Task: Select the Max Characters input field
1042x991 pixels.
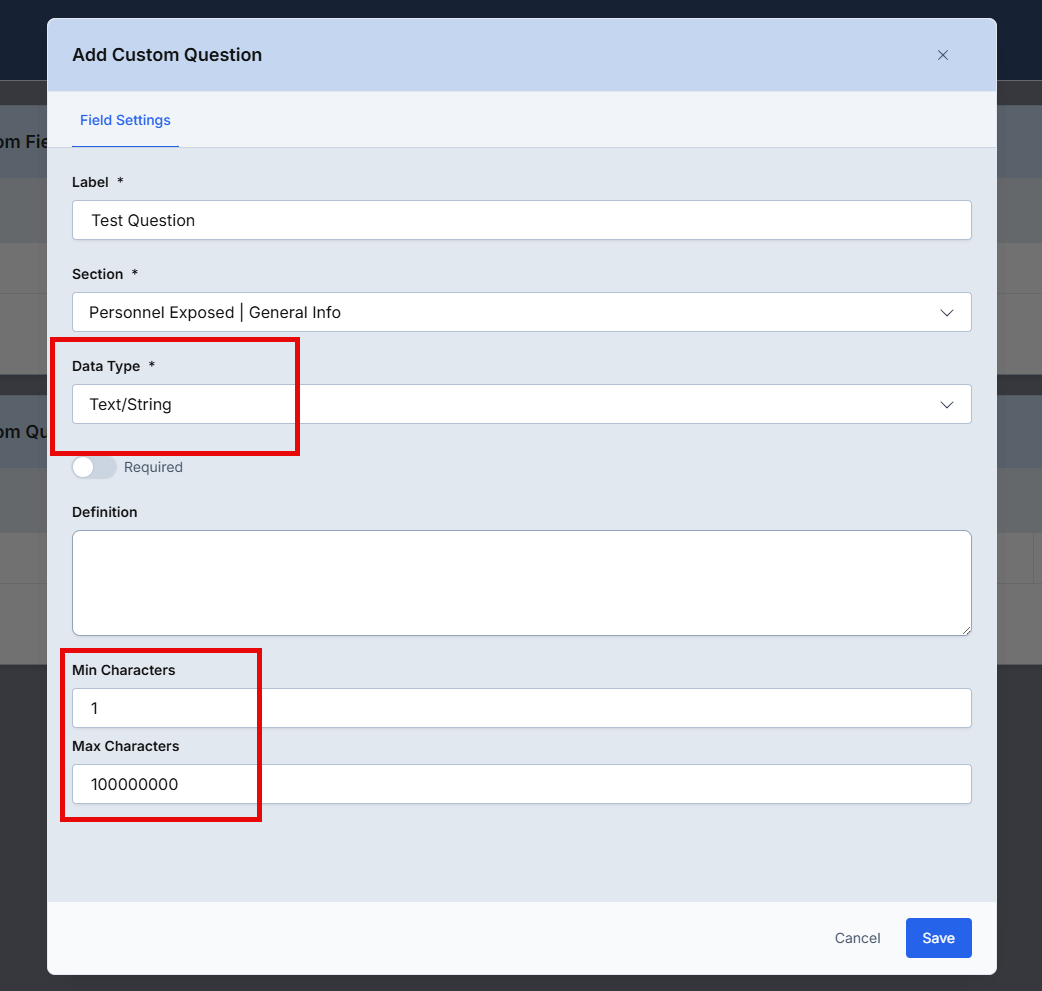Action: click(520, 784)
